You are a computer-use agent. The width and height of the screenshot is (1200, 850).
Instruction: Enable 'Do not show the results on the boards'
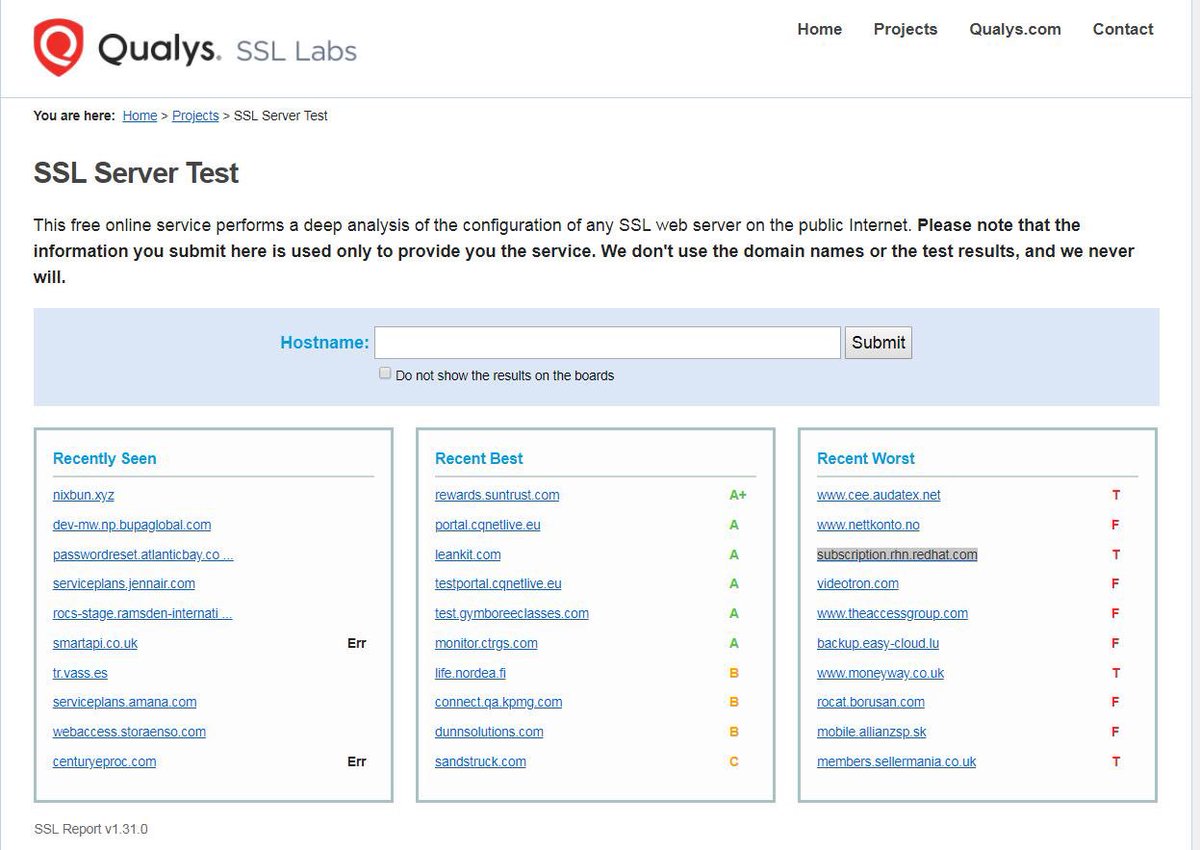(x=385, y=373)
